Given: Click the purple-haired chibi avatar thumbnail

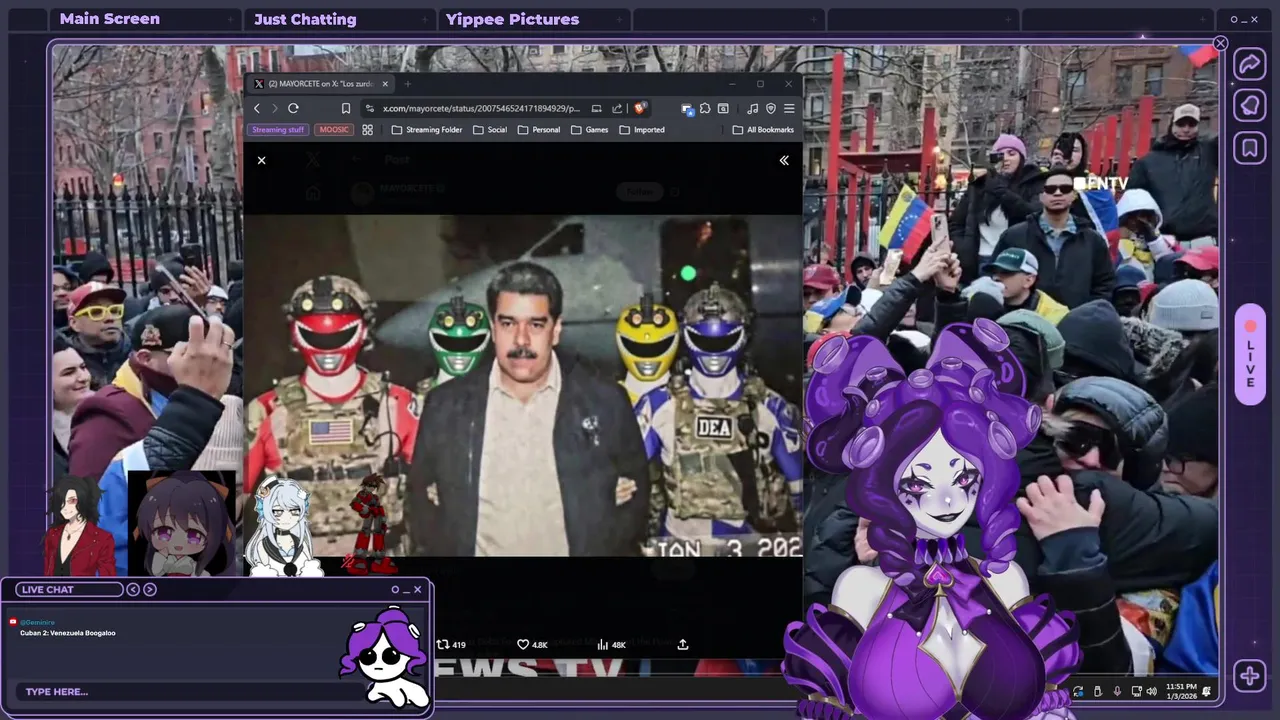Looking at the screenshot, I should [x=182, y=523].
